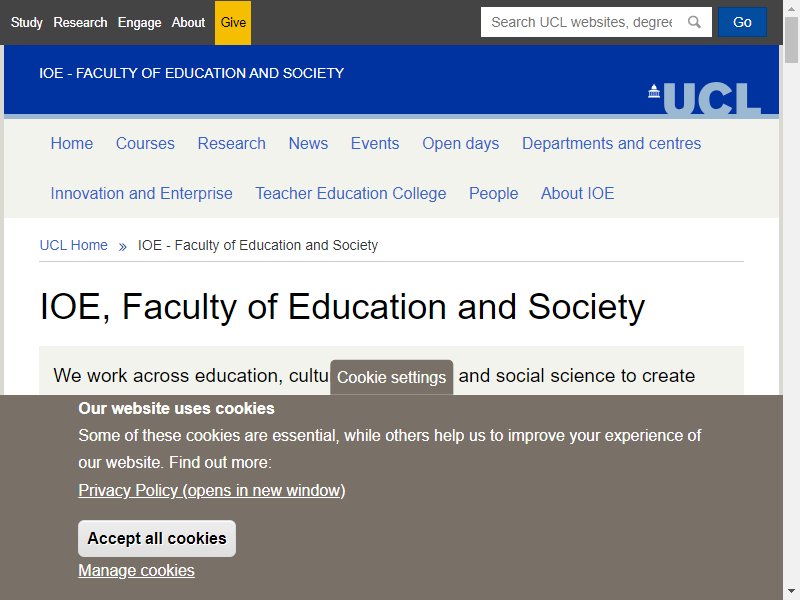
Task: Click the search magnifier icon
Action: pos(694,22)
